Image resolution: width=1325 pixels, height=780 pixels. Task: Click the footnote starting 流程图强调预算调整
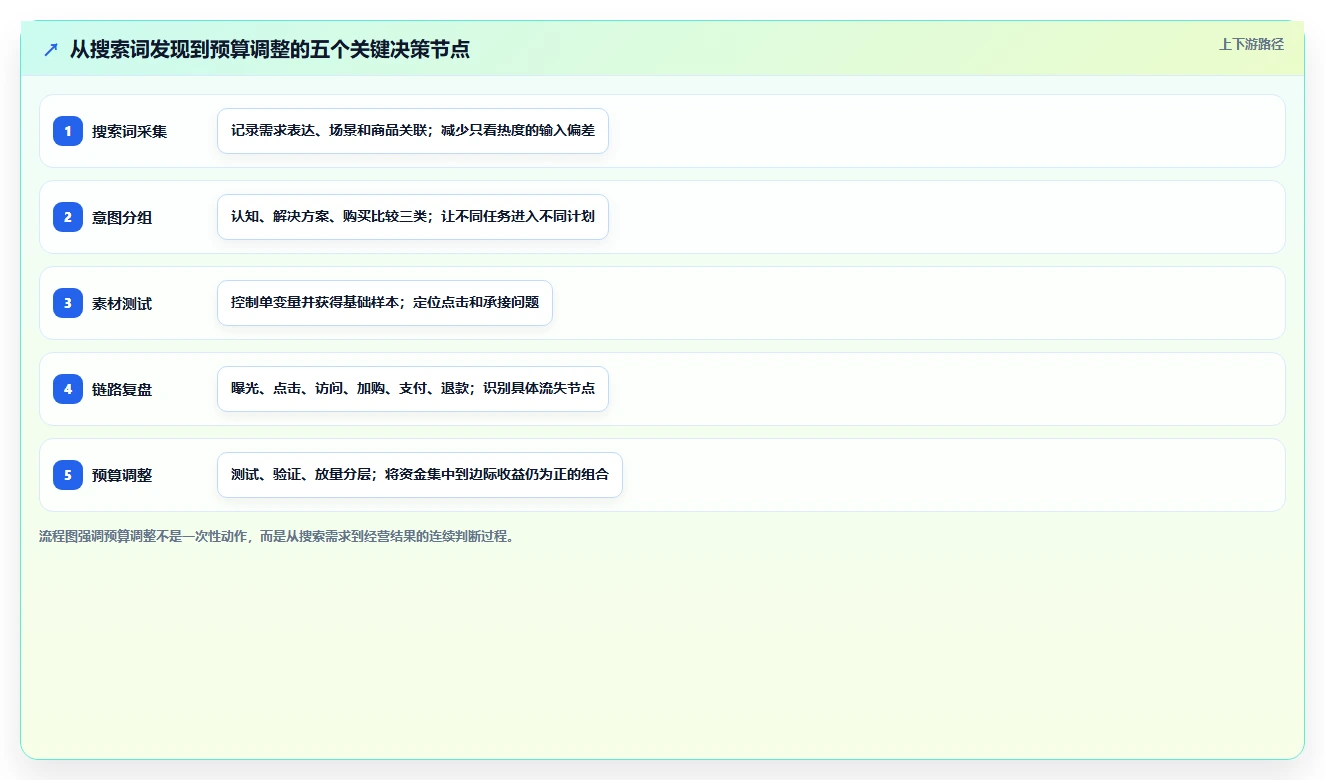(277, 536)
